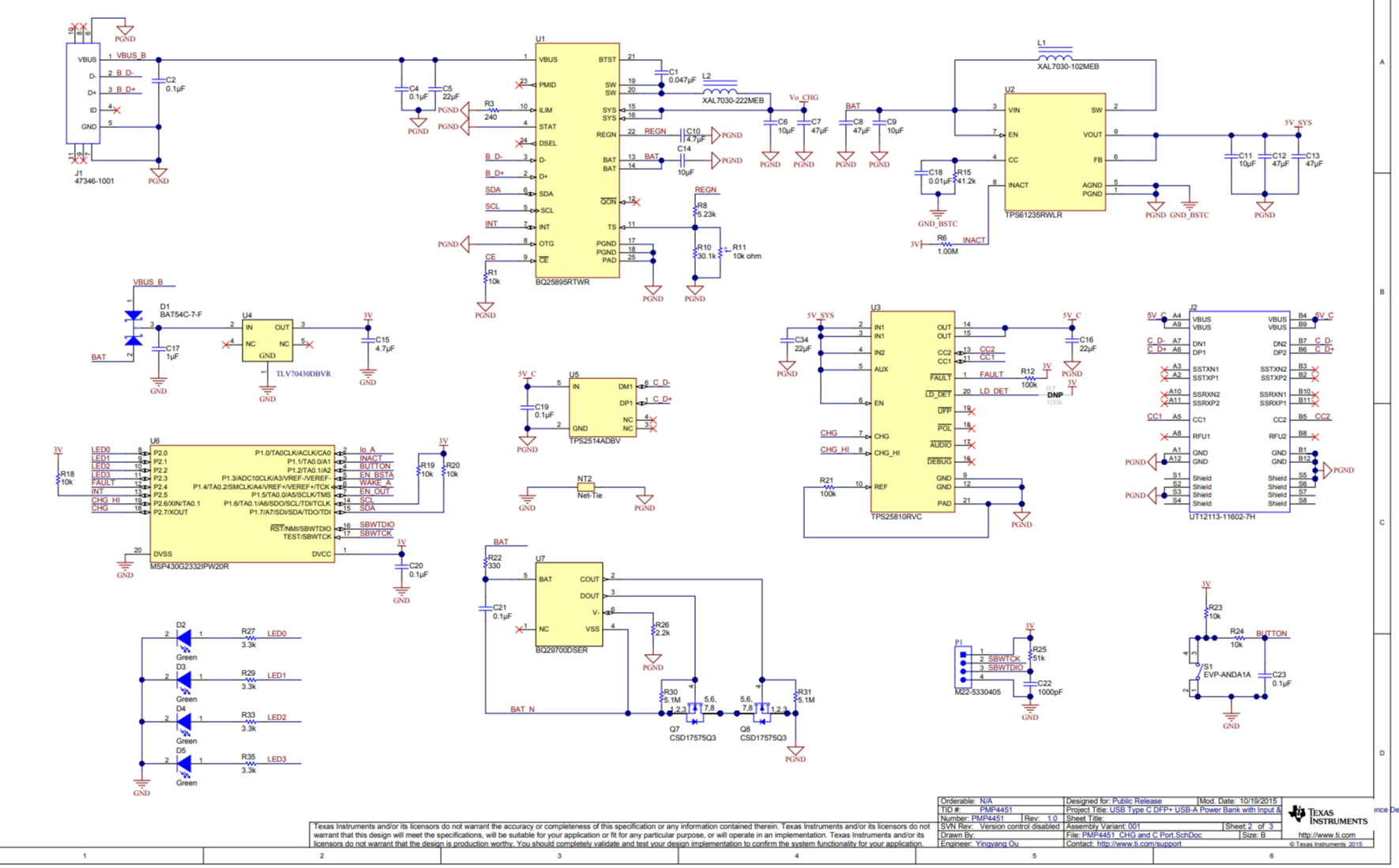The width and height of the screenshot is (1399, 868).
Task: Select the U5 TPS2514ADBV chip symbol
Action: (x=602, y=408)
